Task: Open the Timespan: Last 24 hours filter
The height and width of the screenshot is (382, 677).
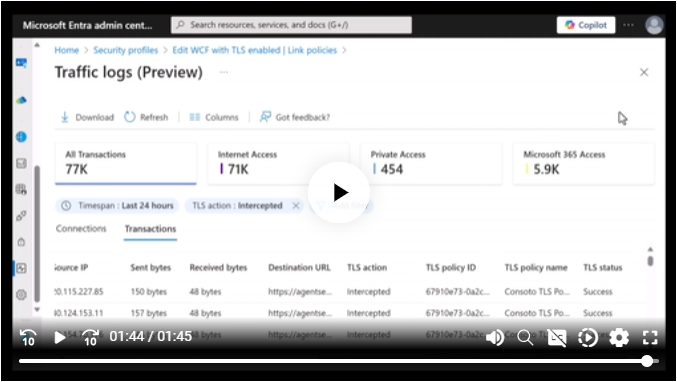Action: [117, 205]
